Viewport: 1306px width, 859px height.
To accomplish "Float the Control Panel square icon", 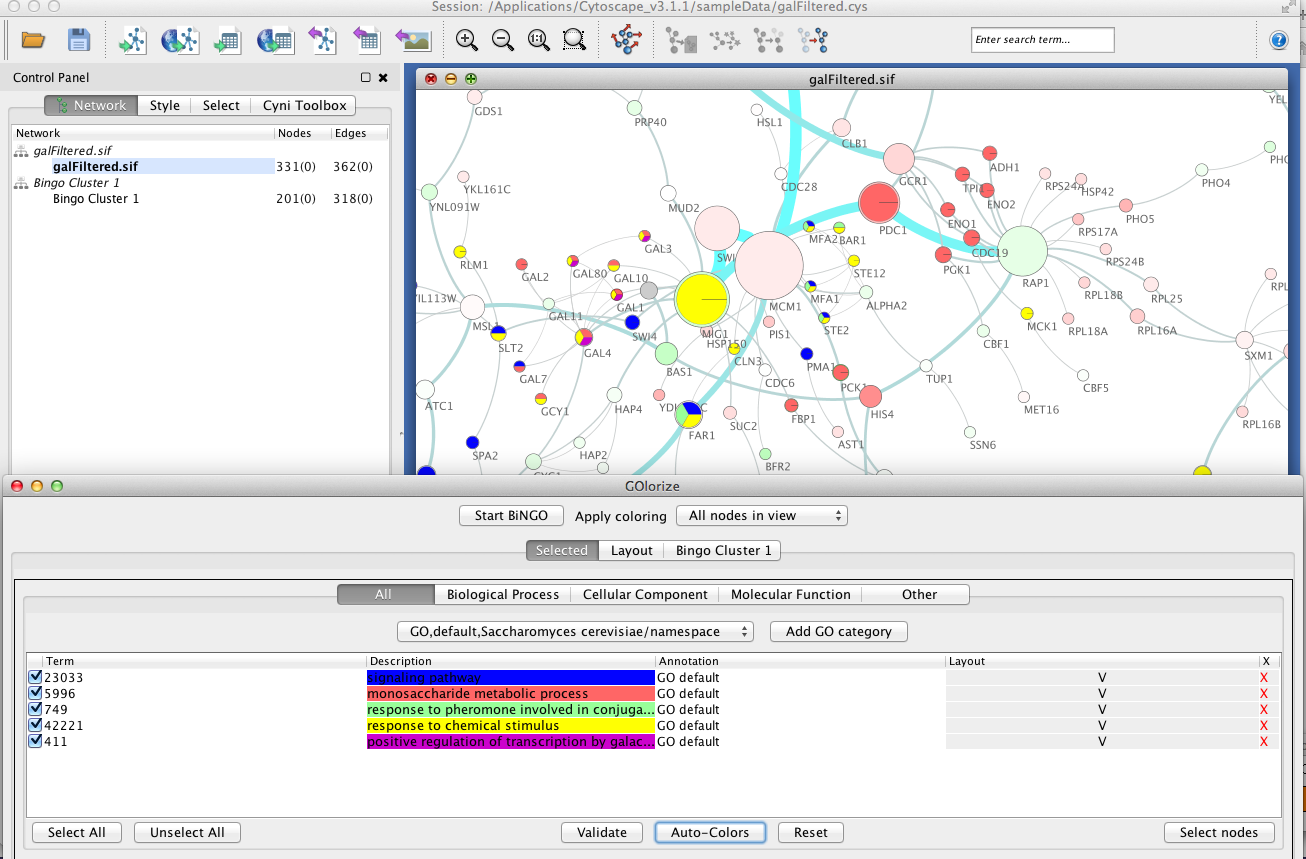I will tap(366, 78).
